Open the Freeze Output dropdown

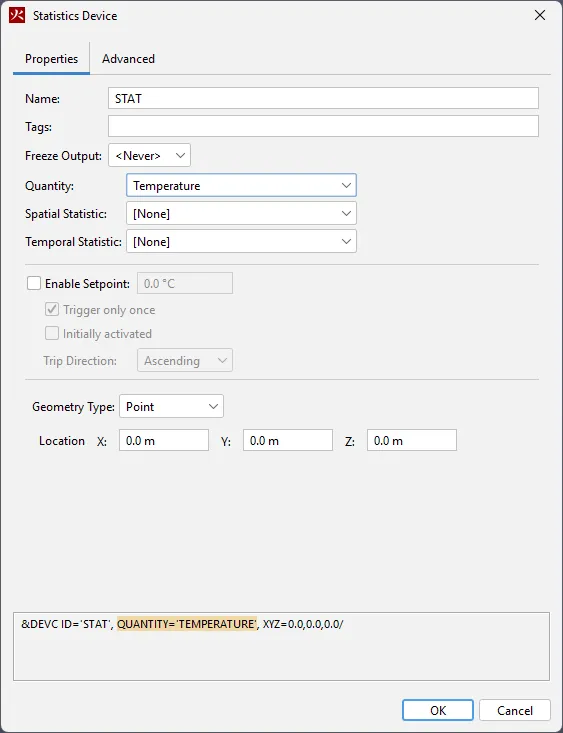click(149, 156)
